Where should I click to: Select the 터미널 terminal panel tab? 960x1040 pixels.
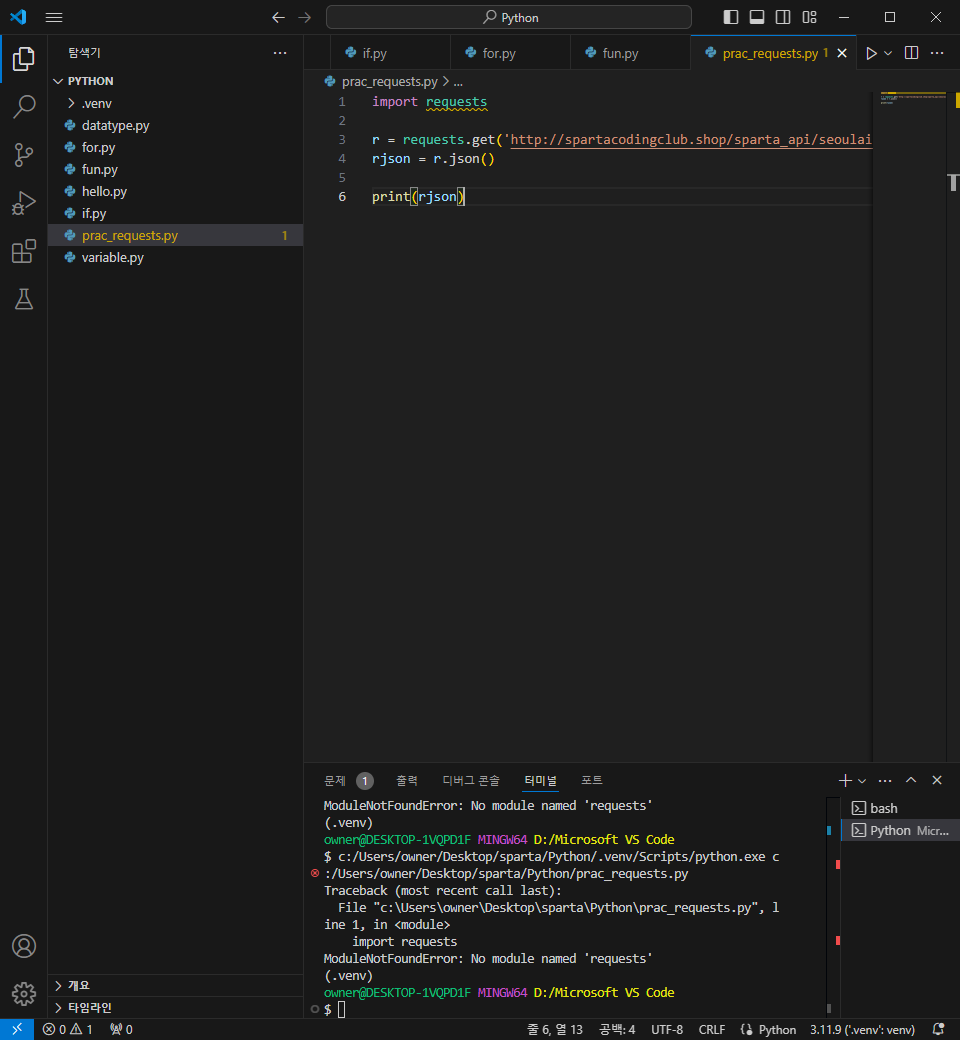point(541,781)
